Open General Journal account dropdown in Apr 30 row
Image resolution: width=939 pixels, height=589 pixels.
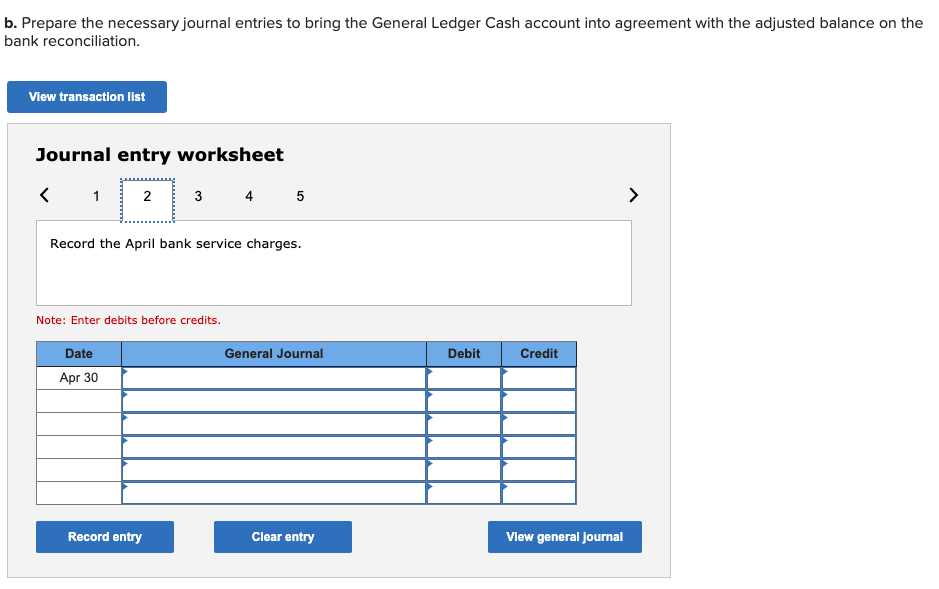click(x=274, y=378)
